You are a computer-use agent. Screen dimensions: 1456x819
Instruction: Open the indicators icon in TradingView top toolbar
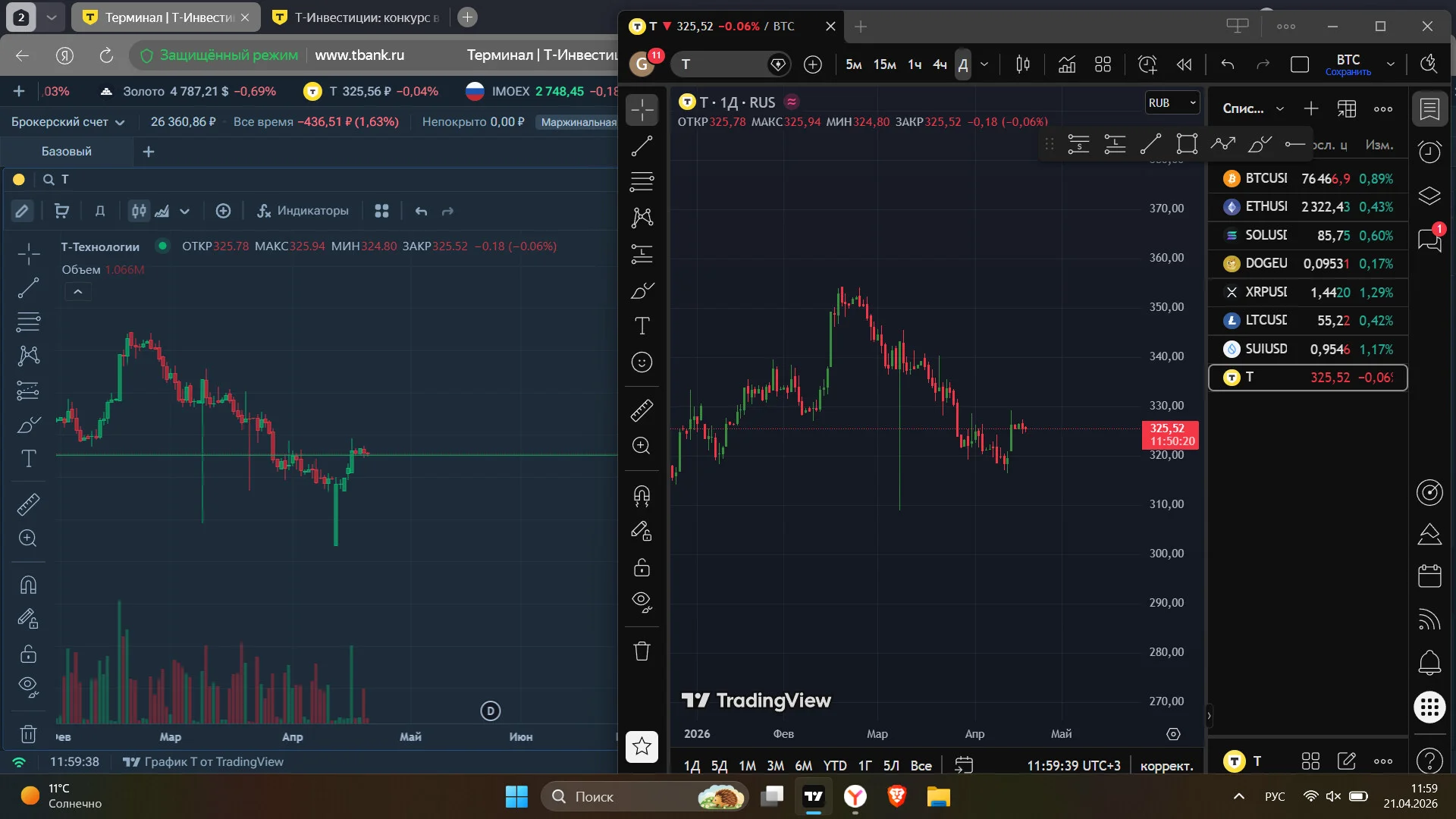[x=1067, y=64]
